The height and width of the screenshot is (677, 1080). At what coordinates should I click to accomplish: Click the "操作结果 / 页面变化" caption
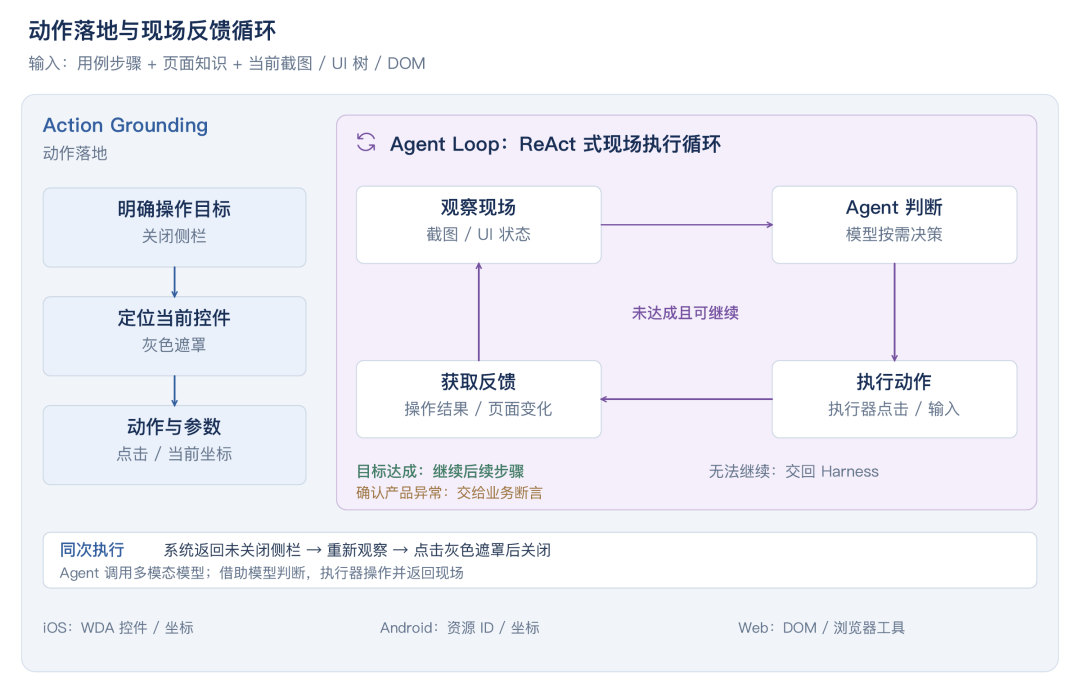pyautogui.click(x=478, y=409)
